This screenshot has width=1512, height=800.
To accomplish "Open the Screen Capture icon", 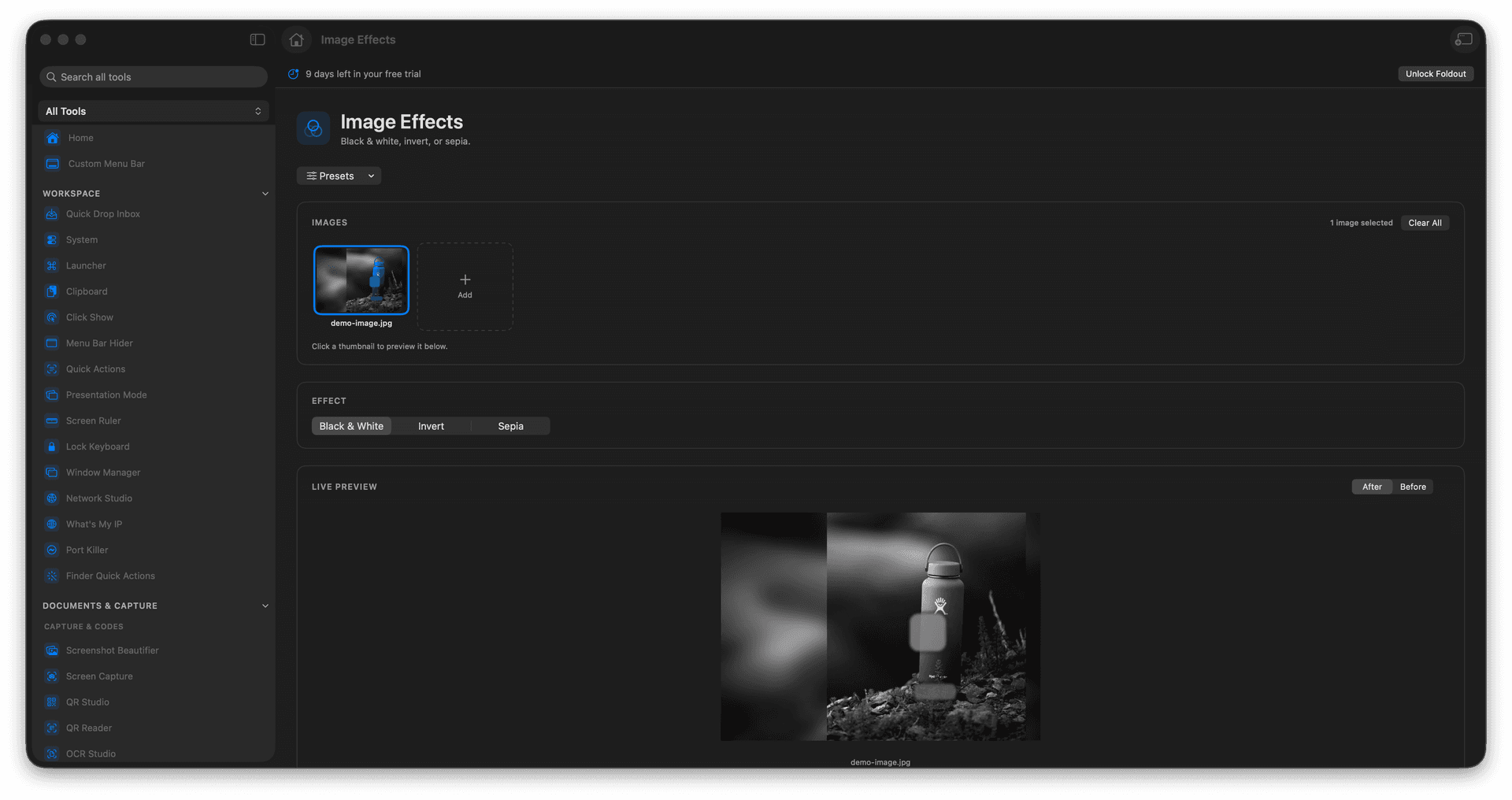I will pyautogui.click(x=52, y=676).
